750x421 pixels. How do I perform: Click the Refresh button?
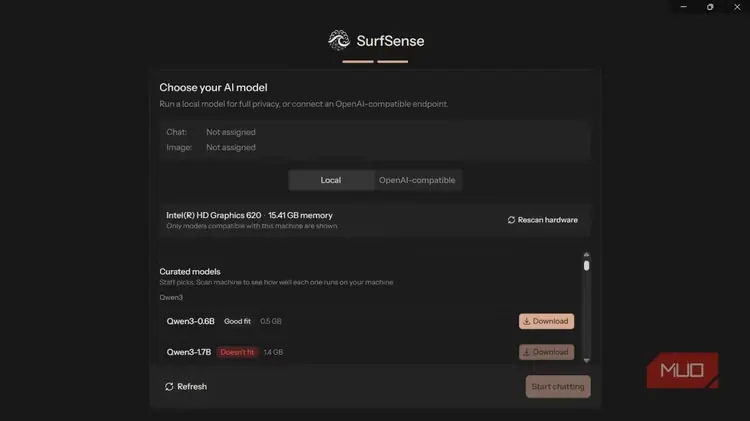pyautogui.click(x=186, y=387)
